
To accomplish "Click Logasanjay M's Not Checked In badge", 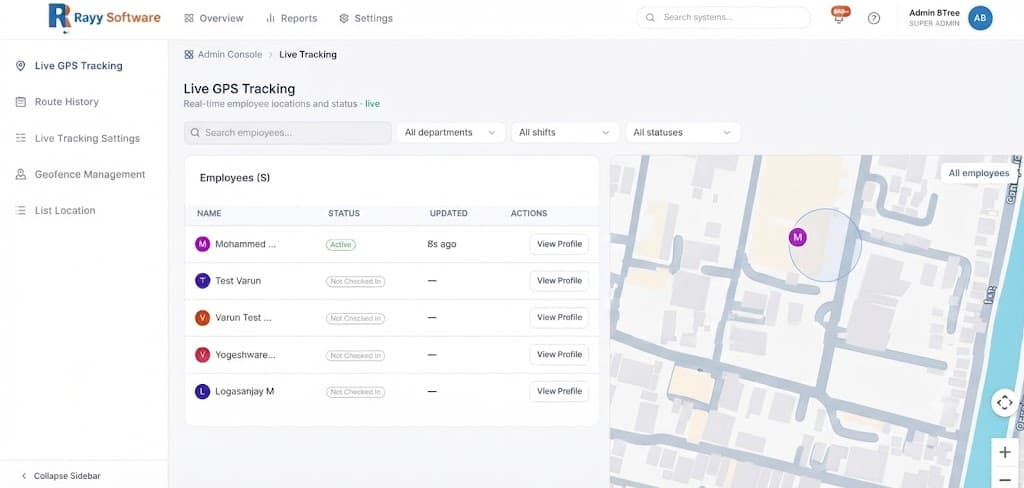I will [355, 392].
